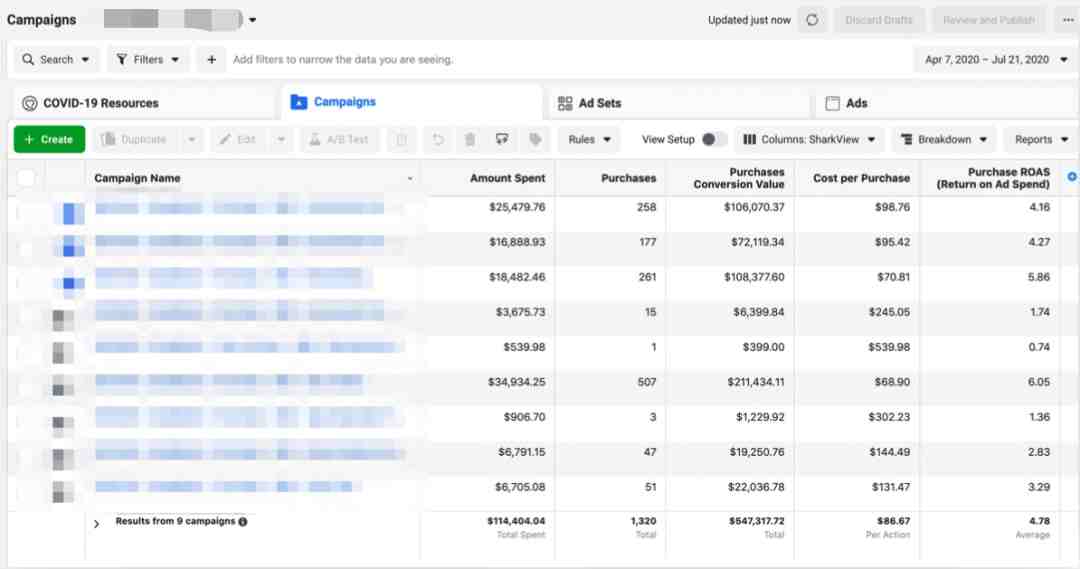This screenshot has width=1080, height=569.
Task: Click the info icon beside Results from 9 campaigns
Action: (243, 521)
